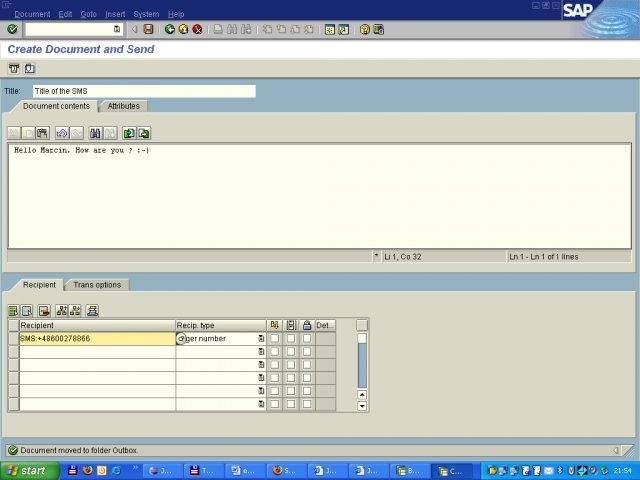Image resolution: width=640 pixels, height=480 pixels.
Task: Open the Goto menu
Action: 89,14
